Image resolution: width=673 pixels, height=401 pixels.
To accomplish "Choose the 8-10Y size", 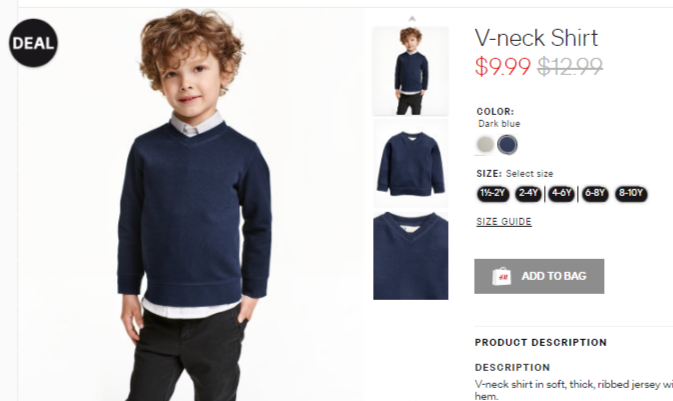I will 631,194.
